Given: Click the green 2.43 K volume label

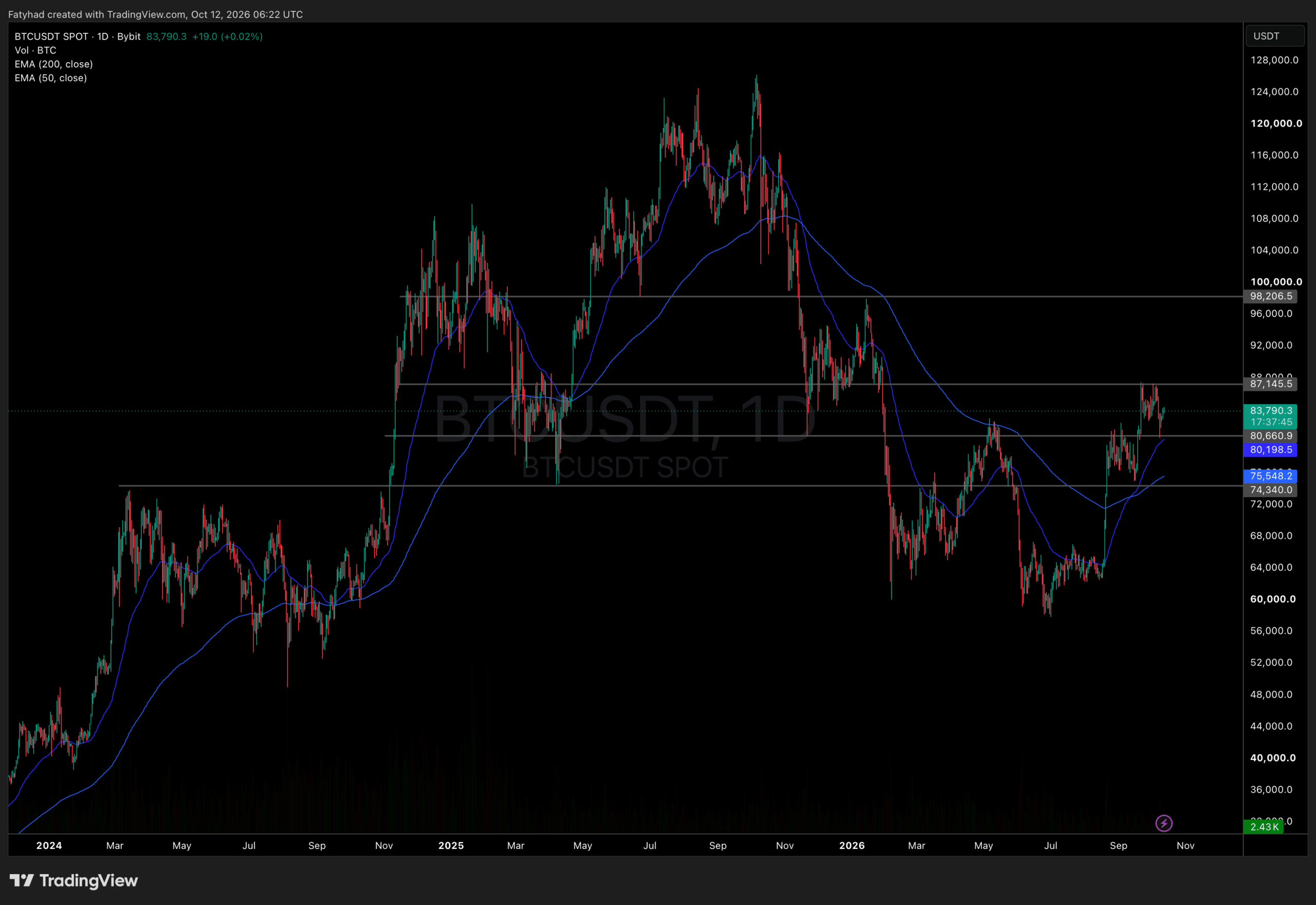Looking at the screenshot, I should (1264, 827).
